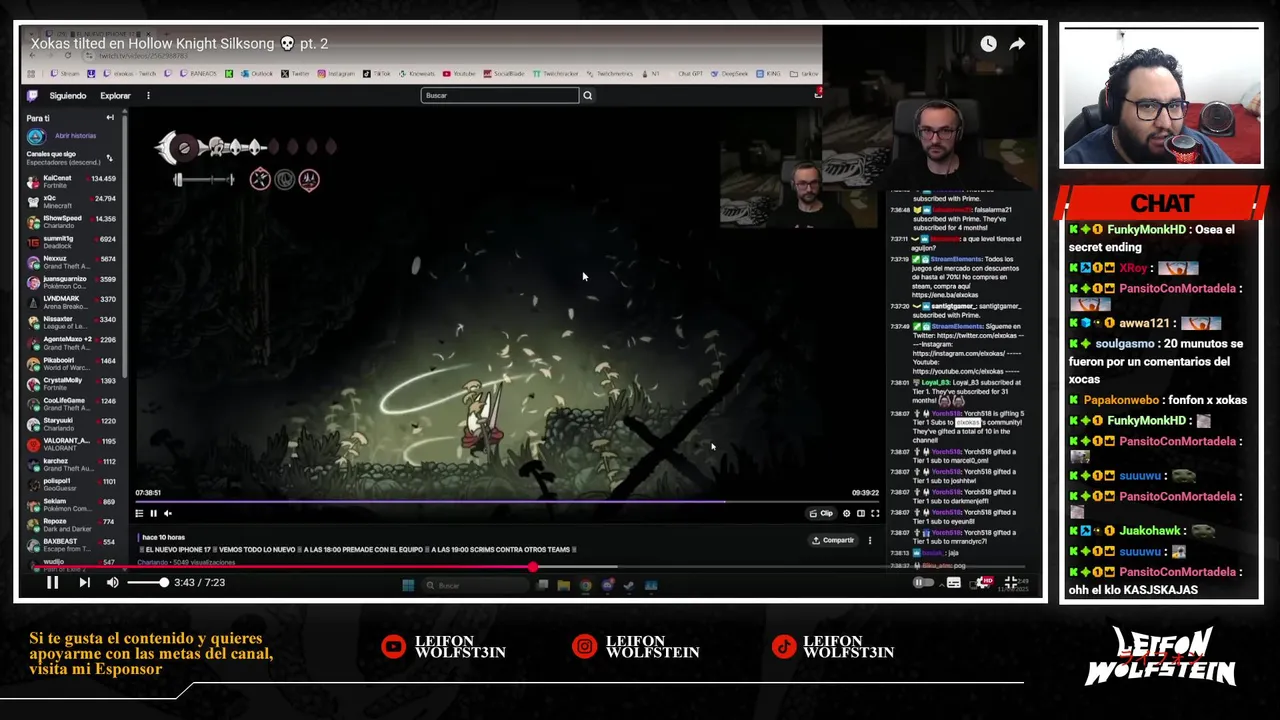
Task: Click the Twitch Buscar search field
Action: 499,95
